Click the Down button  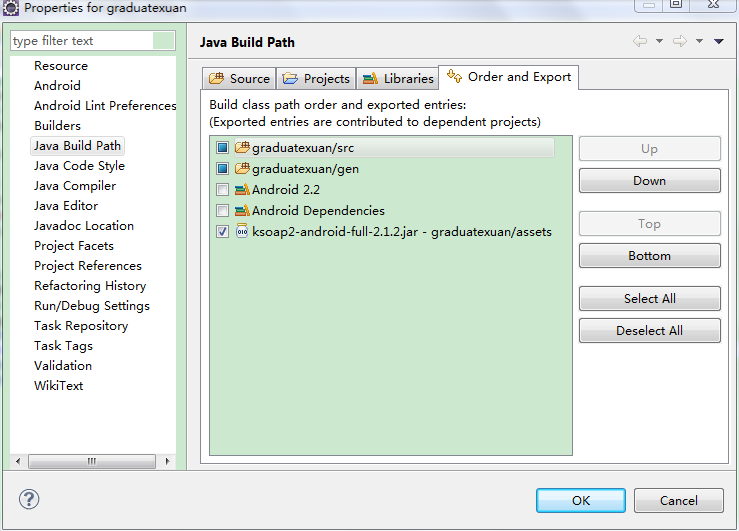(x=649, y=180)
